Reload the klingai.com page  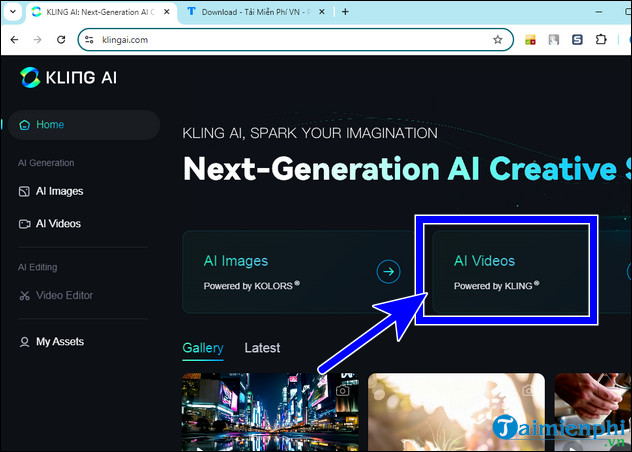pyautogui.click(x=61, y=40)
